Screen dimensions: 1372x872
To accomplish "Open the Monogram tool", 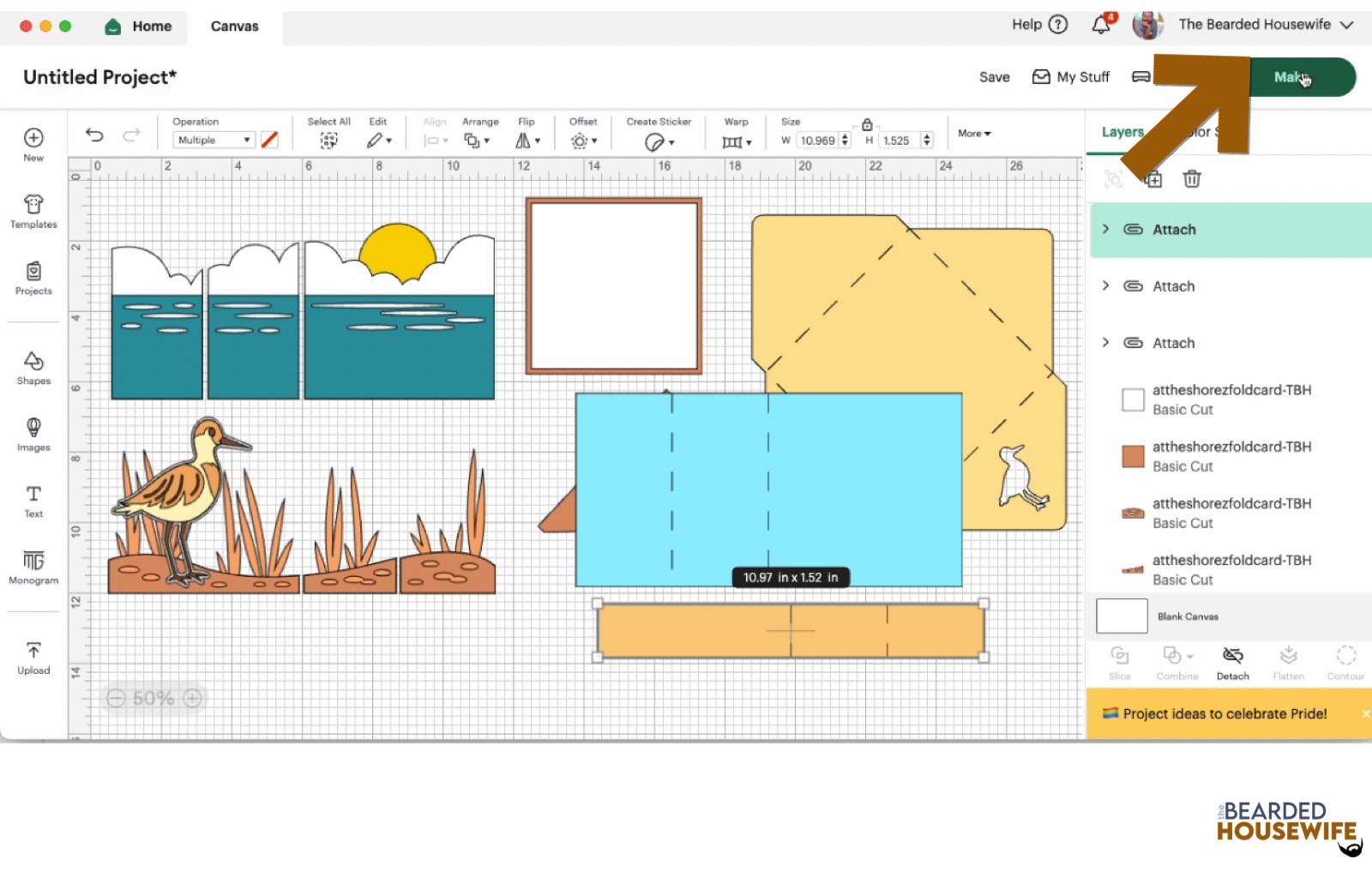I will [33, 567].
